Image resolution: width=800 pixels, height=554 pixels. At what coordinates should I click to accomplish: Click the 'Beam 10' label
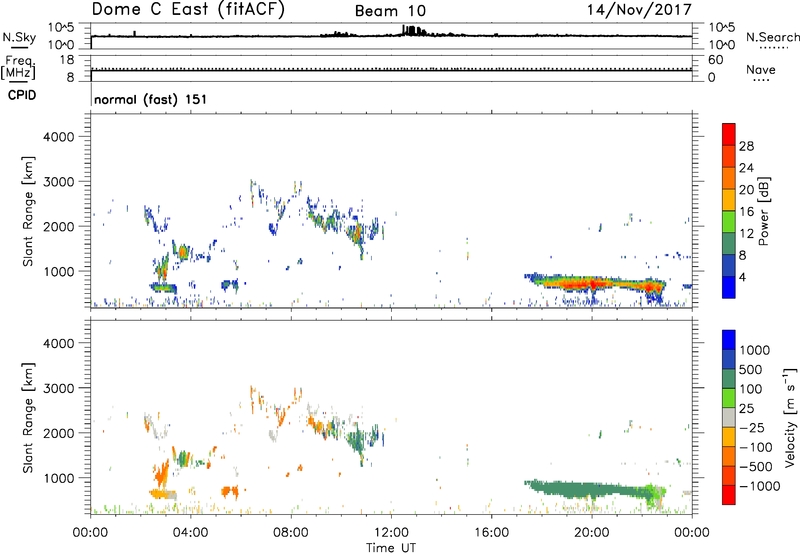tap(390, 11)
